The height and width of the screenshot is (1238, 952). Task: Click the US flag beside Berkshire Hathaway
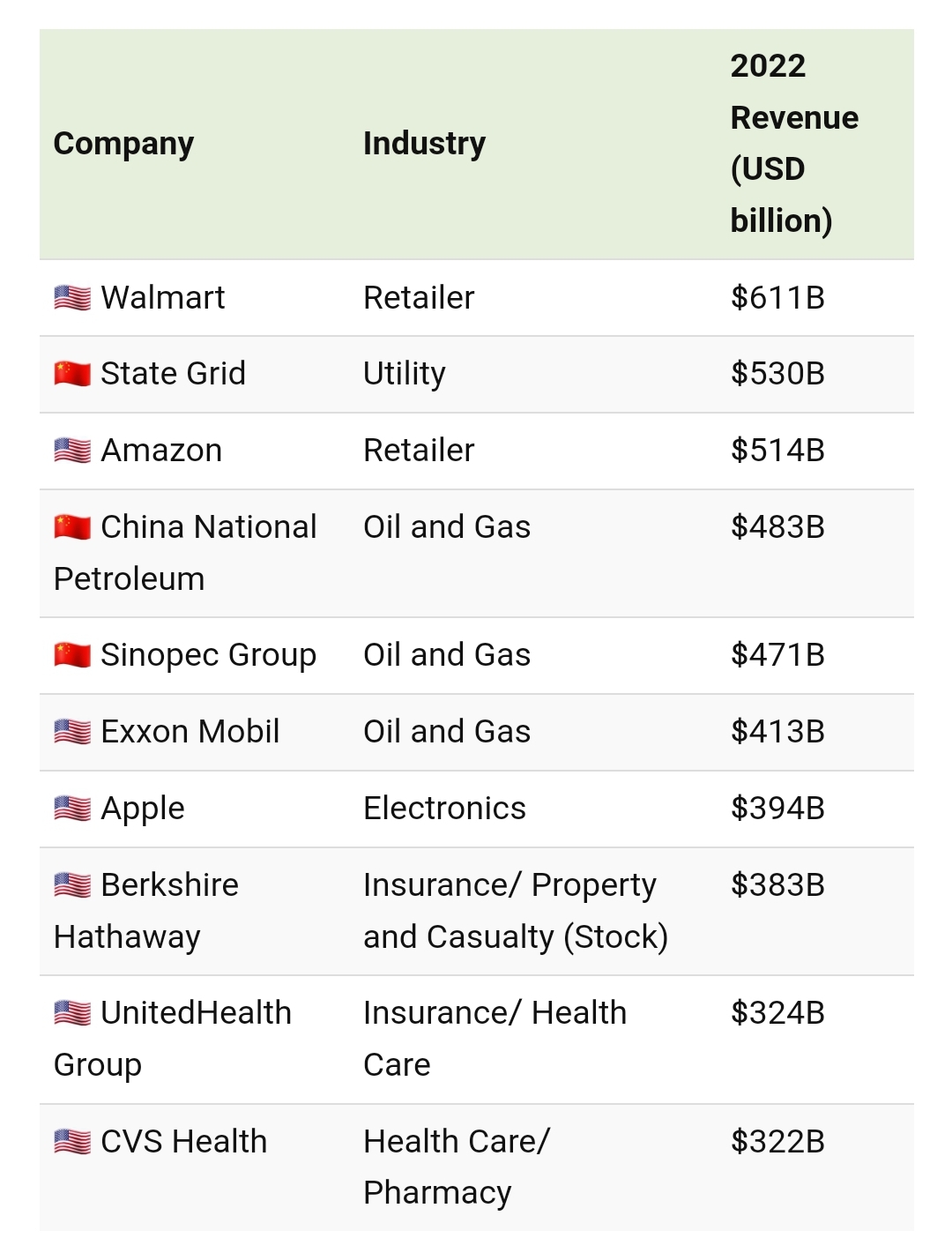[72, 885]
